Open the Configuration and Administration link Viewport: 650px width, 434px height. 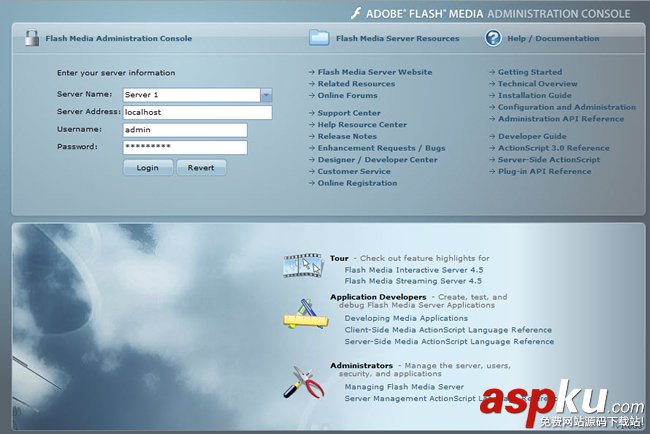[x=567, y=107]
